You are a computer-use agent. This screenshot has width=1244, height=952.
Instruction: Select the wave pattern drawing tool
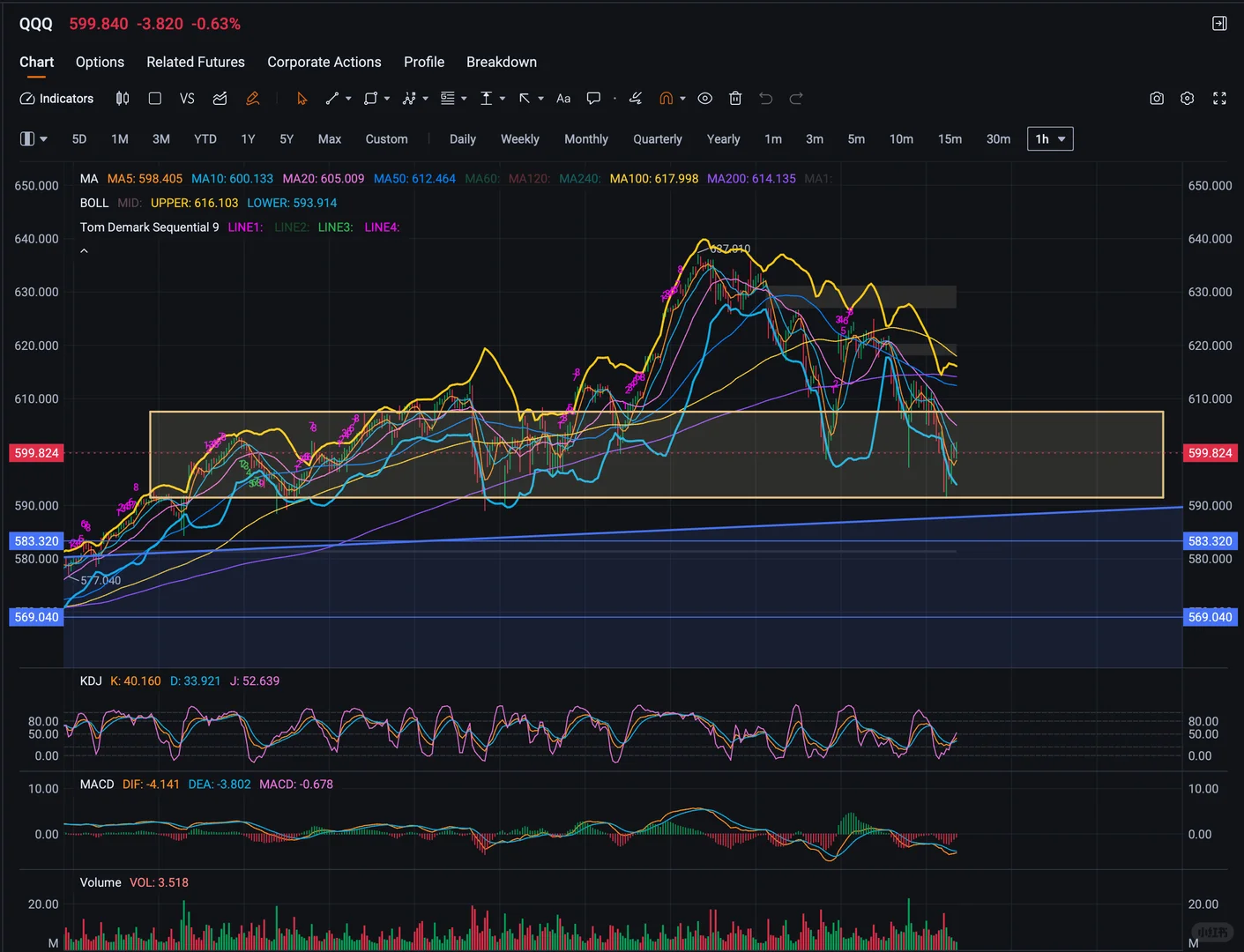click(x=409, y=99)
